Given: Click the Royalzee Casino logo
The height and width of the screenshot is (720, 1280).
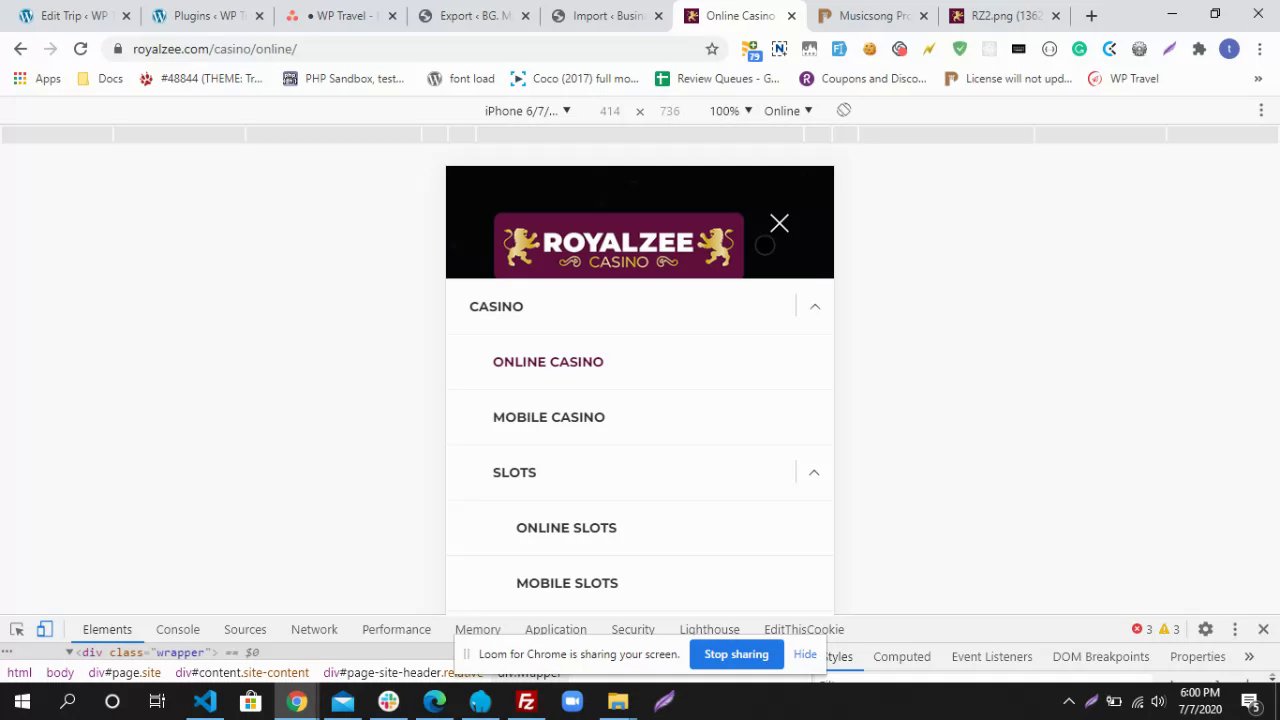Looking at the screenshot, I should pyautogui.click(x=618, y=245).
